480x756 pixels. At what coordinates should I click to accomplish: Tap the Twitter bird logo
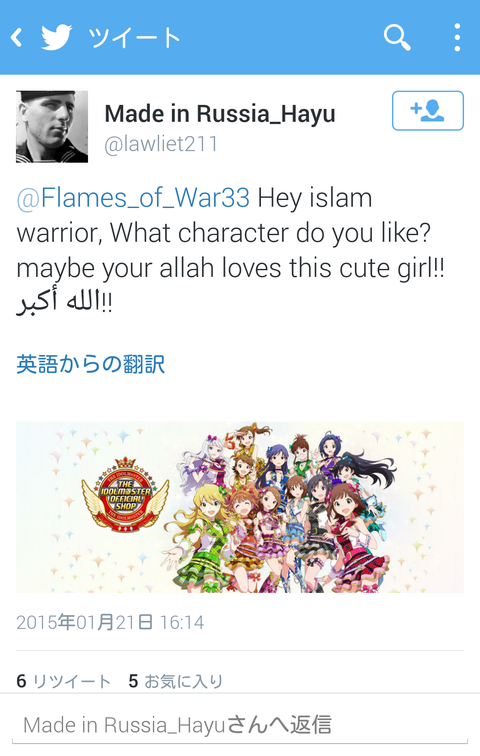coord(56,37)
